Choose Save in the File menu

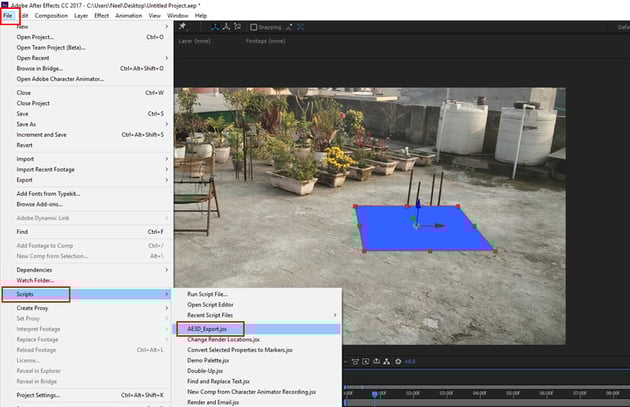(87, 114)
